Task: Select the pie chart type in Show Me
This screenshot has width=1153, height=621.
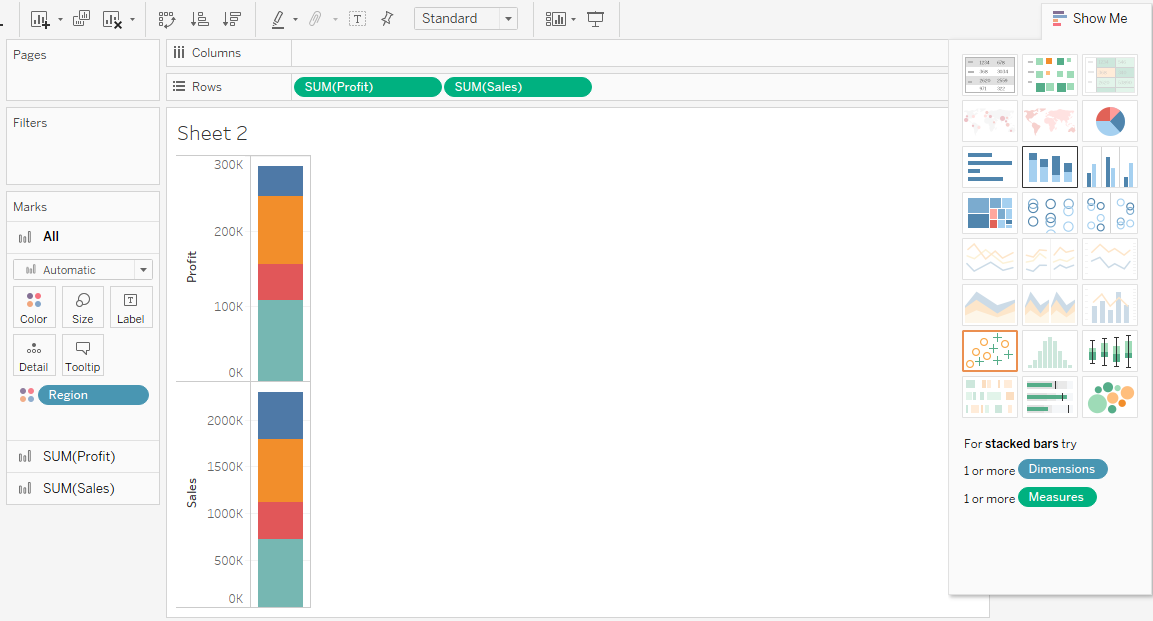Action: pyautogui.click(x=1109, y=120)
